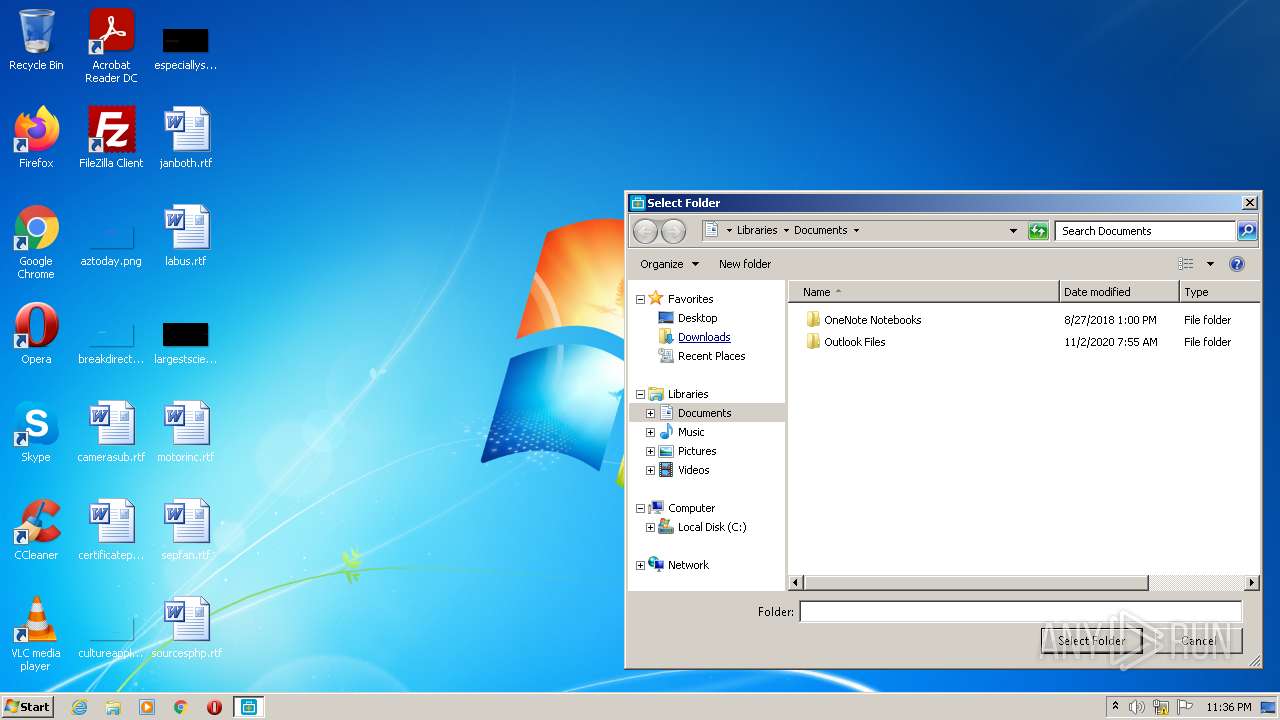The width and height of the screenshot is (1280, 720).
Task: Select janboth.rtf file on desktop
Action: coord(186,138)
